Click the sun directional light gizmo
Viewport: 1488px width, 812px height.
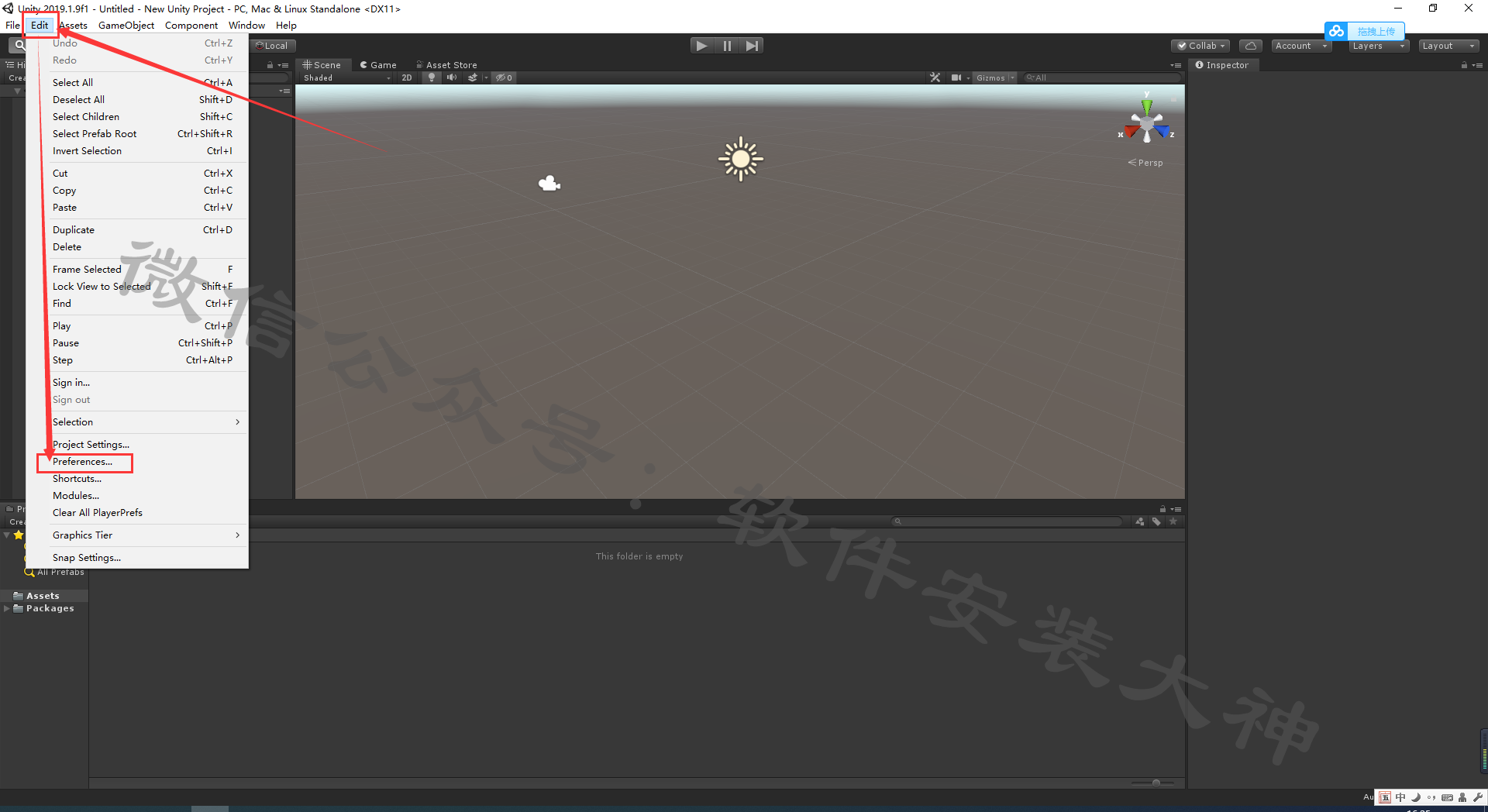coord(741,159)
